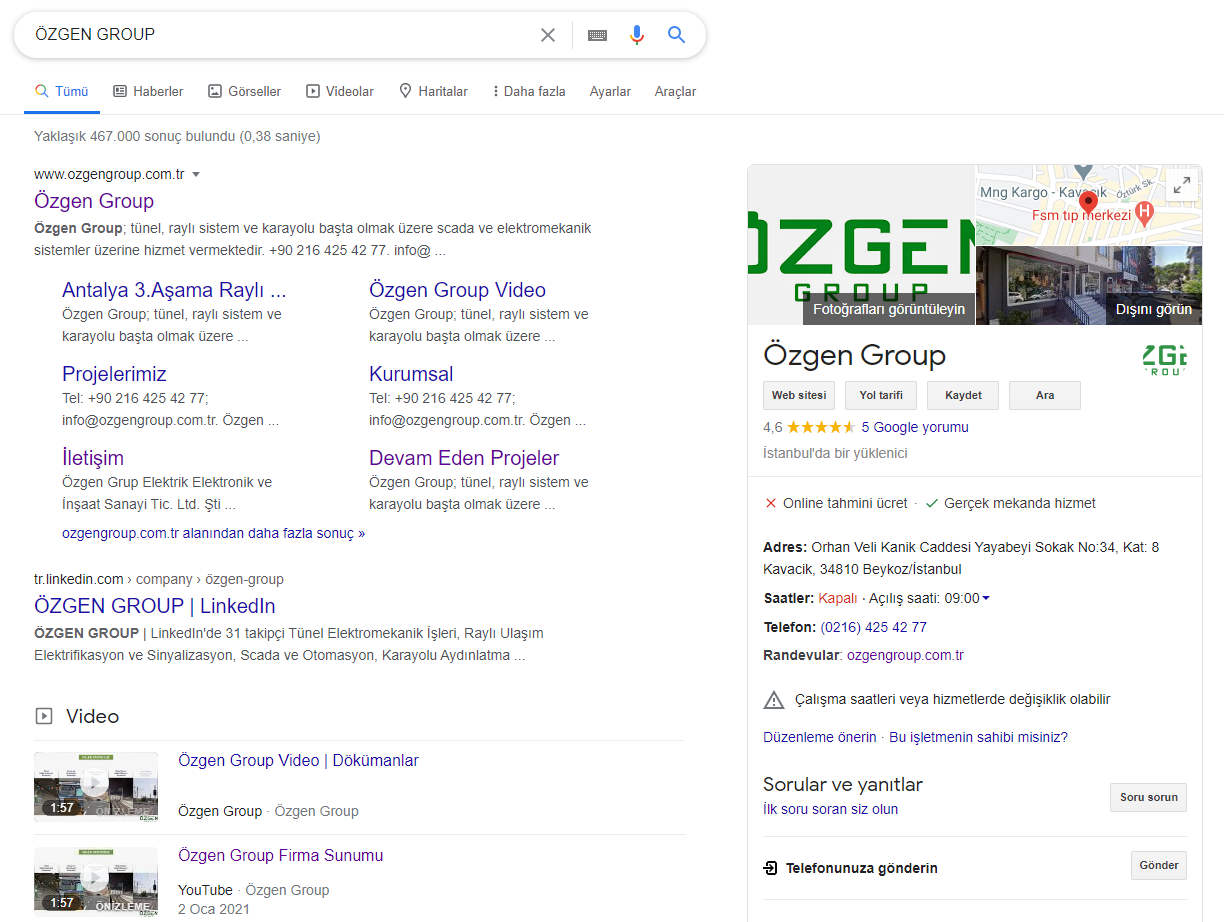Image resolution: width=1224 pixels, height=922 pixels.
Task: Open the Özgen Group Video sitelink
Action: [x=457, y=290]
